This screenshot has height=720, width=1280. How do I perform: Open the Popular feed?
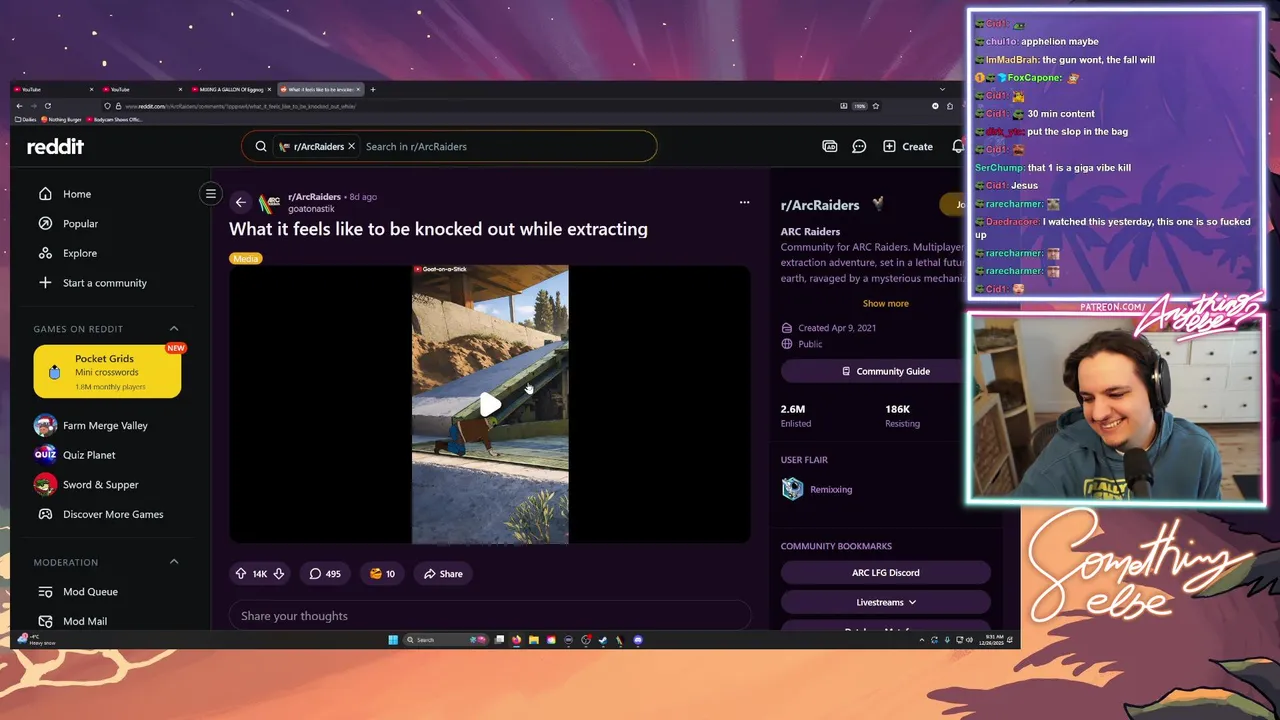[x=80, y=223]
